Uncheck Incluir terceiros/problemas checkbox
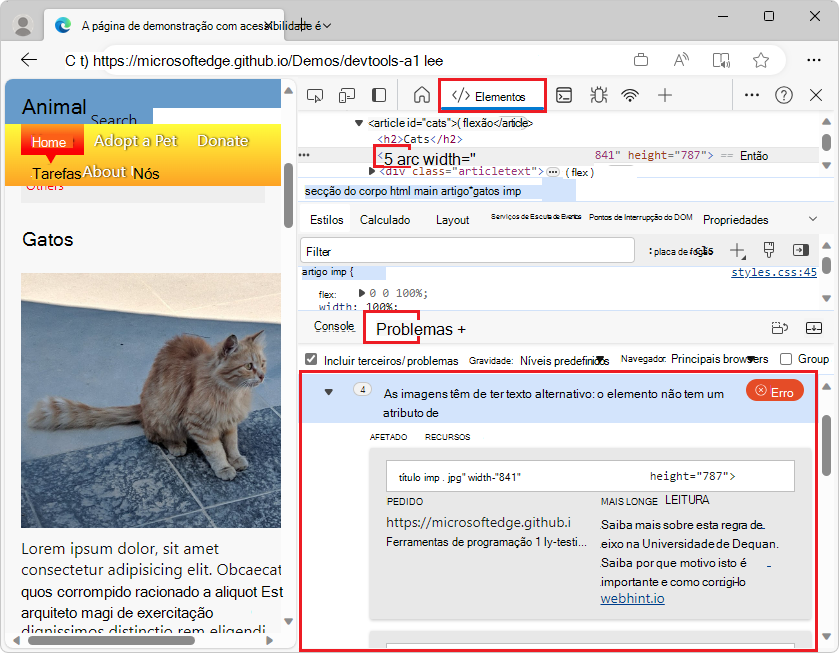839x653 pixels. (x=311, y=360)
